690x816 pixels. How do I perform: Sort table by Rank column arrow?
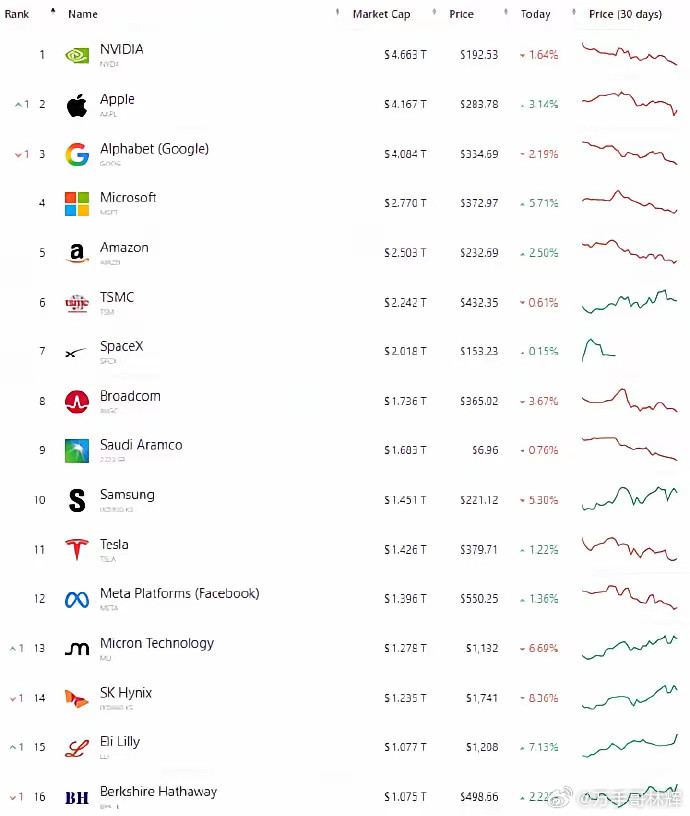(x=53, y=10)
